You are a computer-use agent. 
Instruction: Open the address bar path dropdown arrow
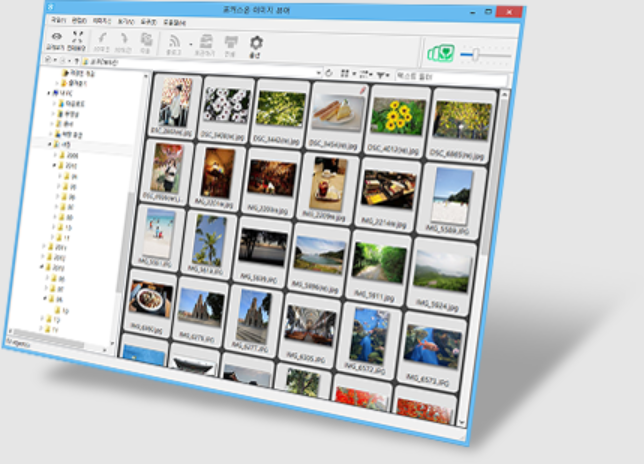[320, 73]
